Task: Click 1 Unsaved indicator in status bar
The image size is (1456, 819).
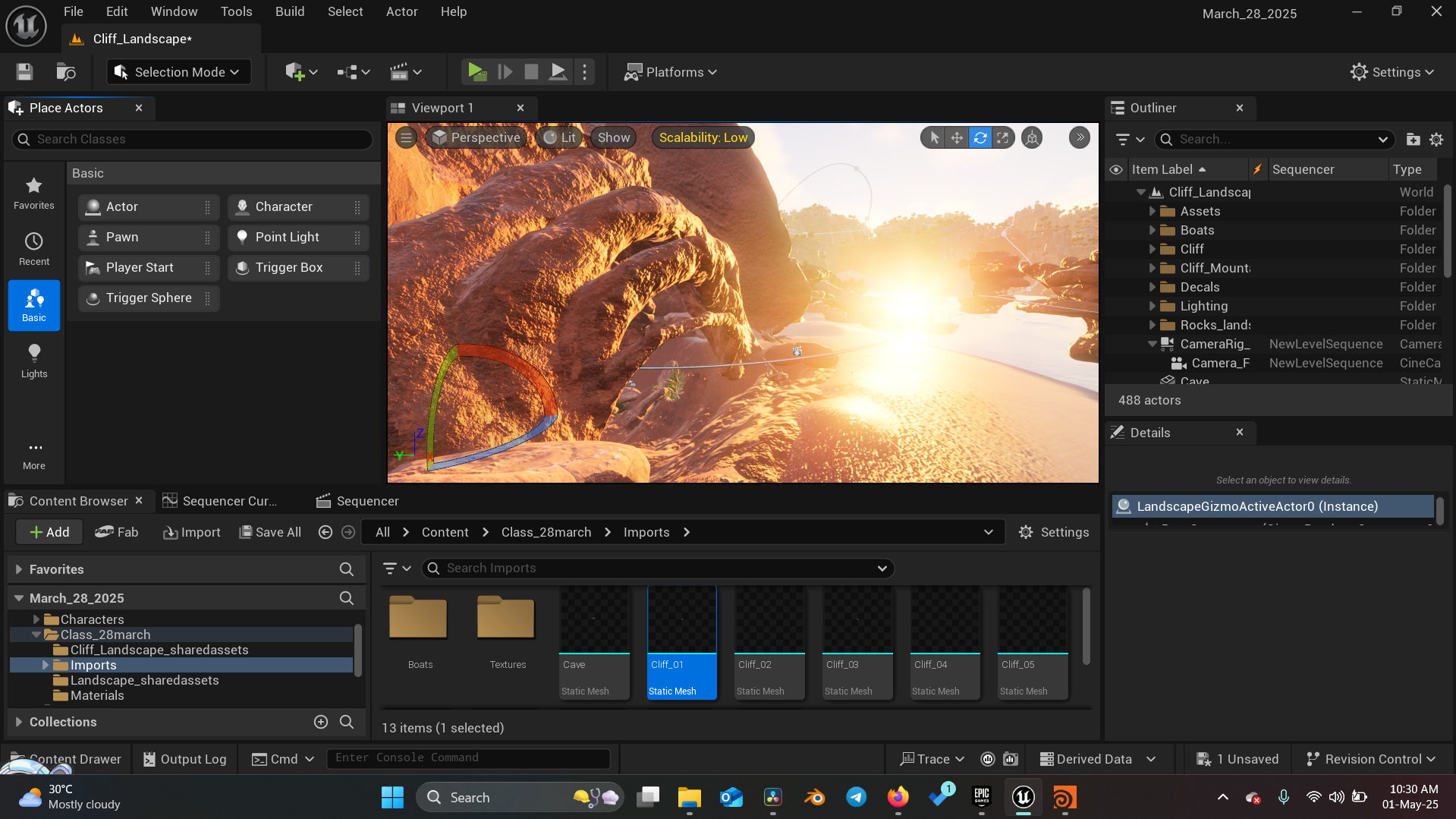Action: coord(1237,759)
